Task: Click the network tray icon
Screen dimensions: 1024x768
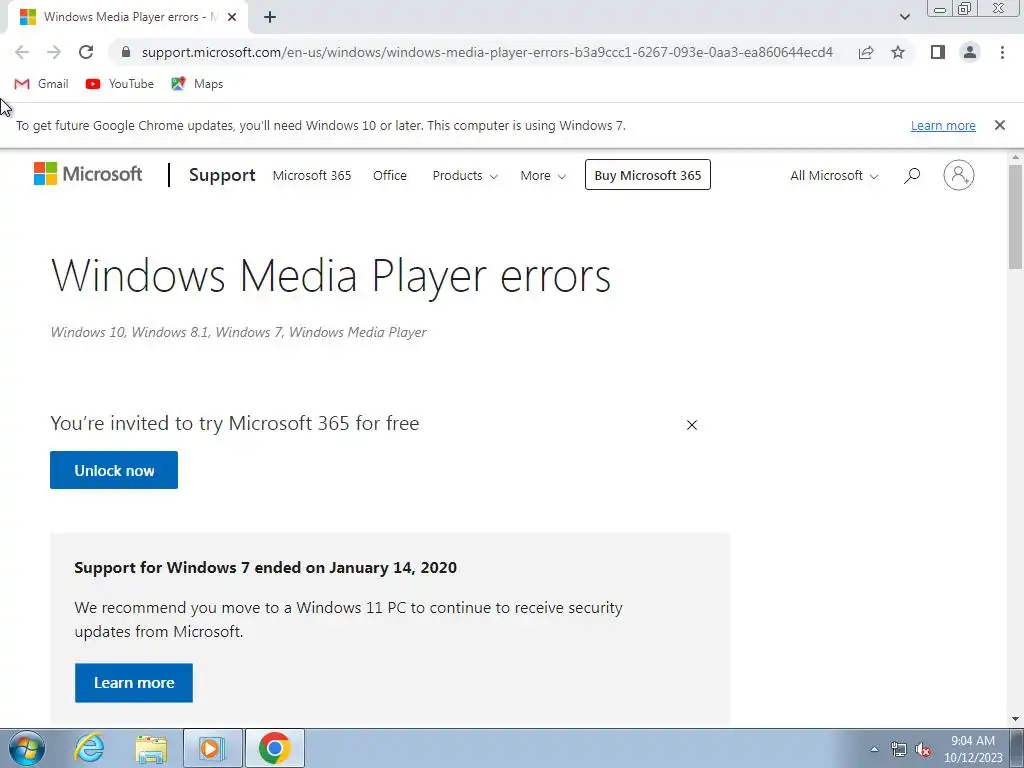Action: click(x=899, y=749)
